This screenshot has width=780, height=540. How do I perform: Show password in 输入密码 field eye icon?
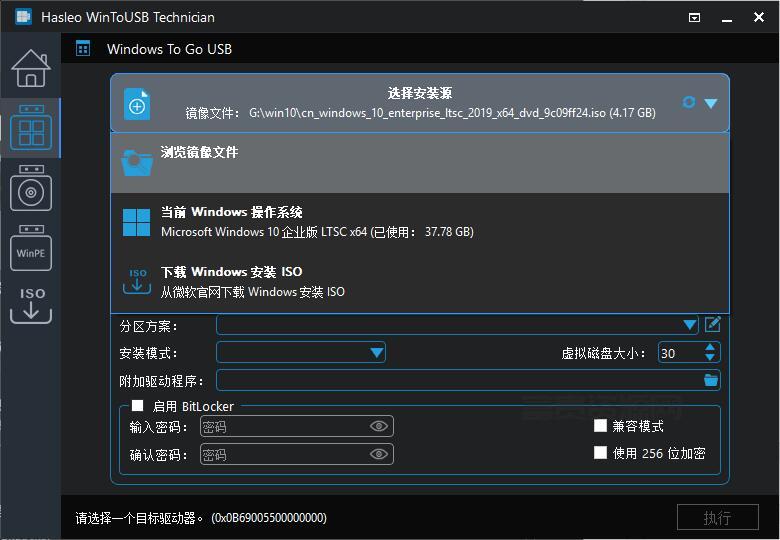(x=379, y=426)
